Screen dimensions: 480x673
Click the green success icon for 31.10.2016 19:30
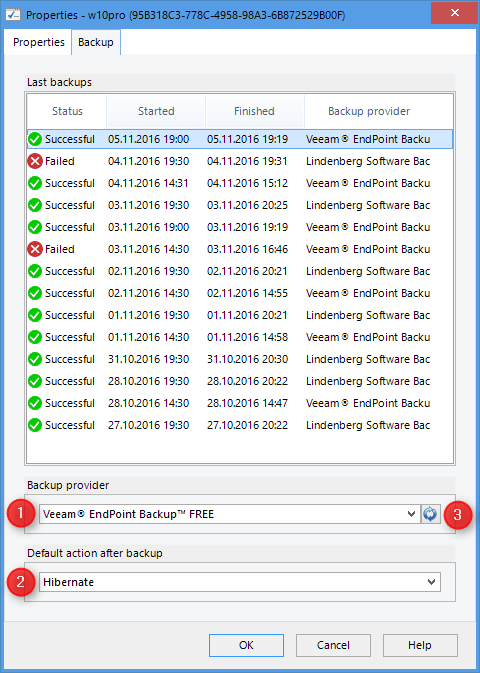(x=35, y=359)
